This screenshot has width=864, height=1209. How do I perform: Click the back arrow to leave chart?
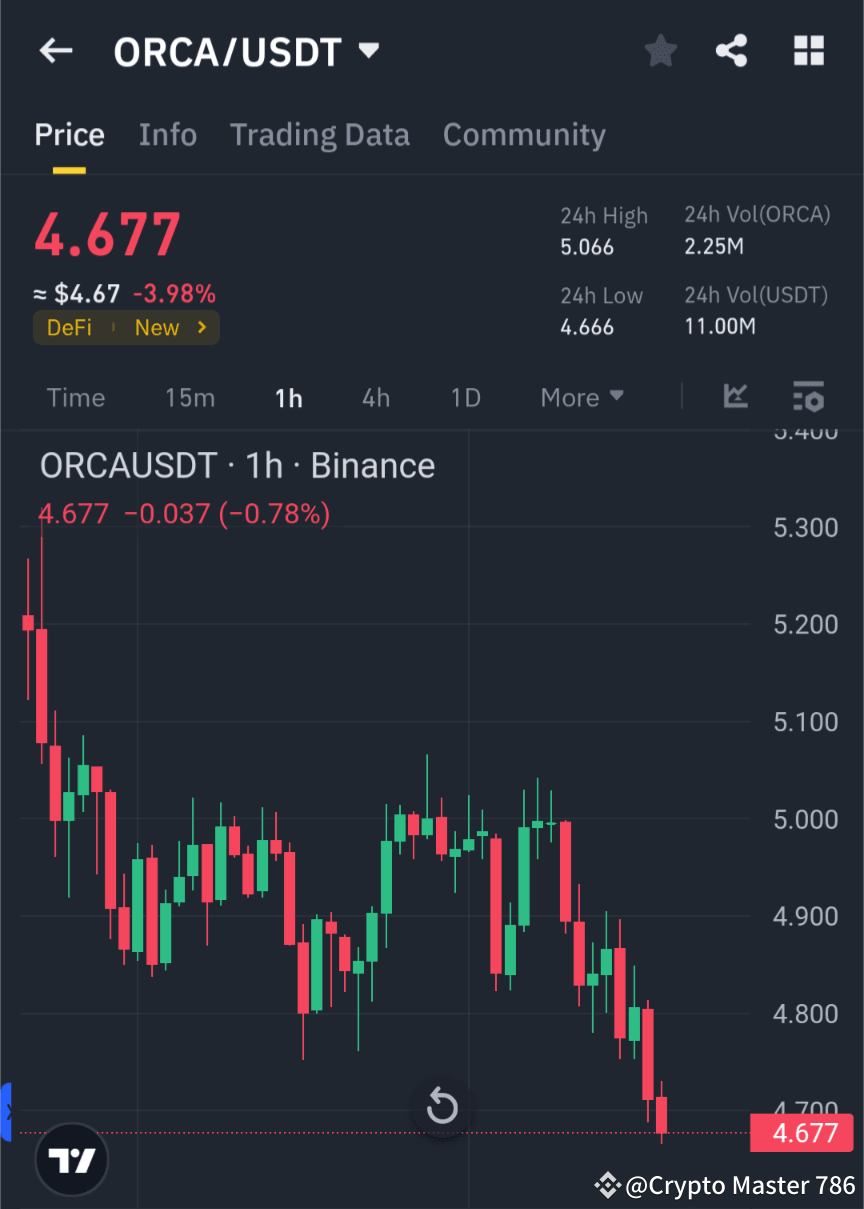55,50
